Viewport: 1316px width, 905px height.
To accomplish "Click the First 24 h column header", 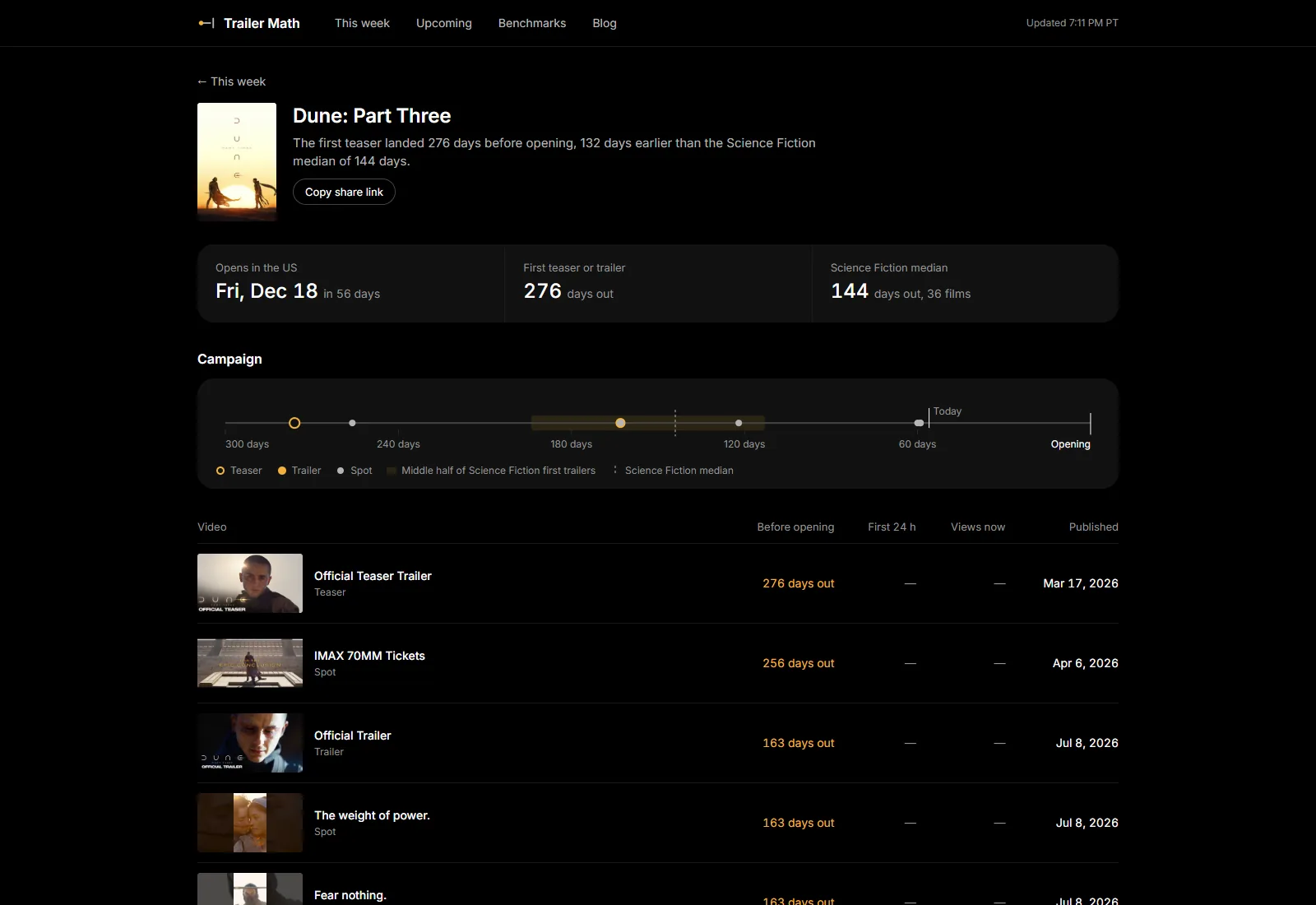I will pyautogui.click(x=892, y=527).
